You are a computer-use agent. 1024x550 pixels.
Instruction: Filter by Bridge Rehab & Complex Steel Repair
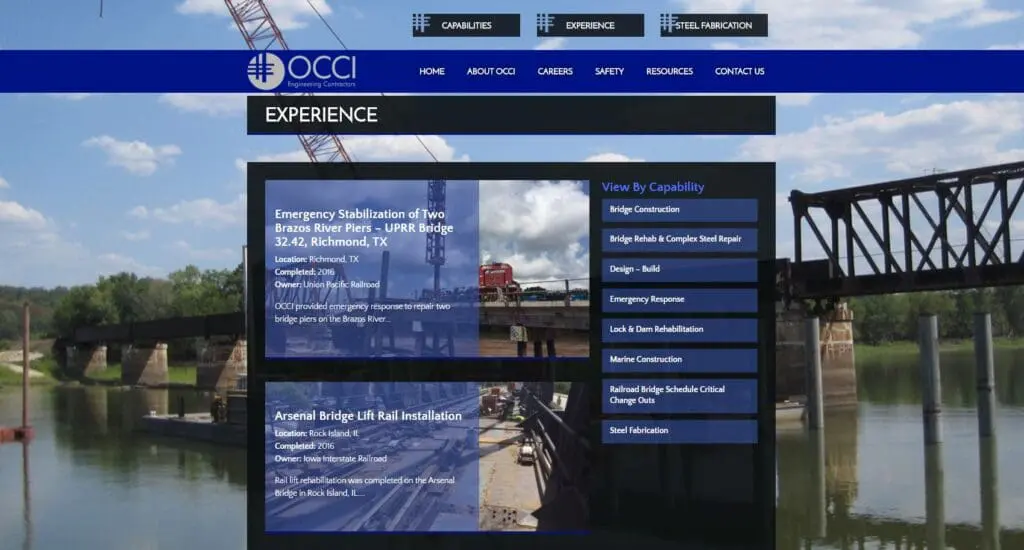[679, 240]
